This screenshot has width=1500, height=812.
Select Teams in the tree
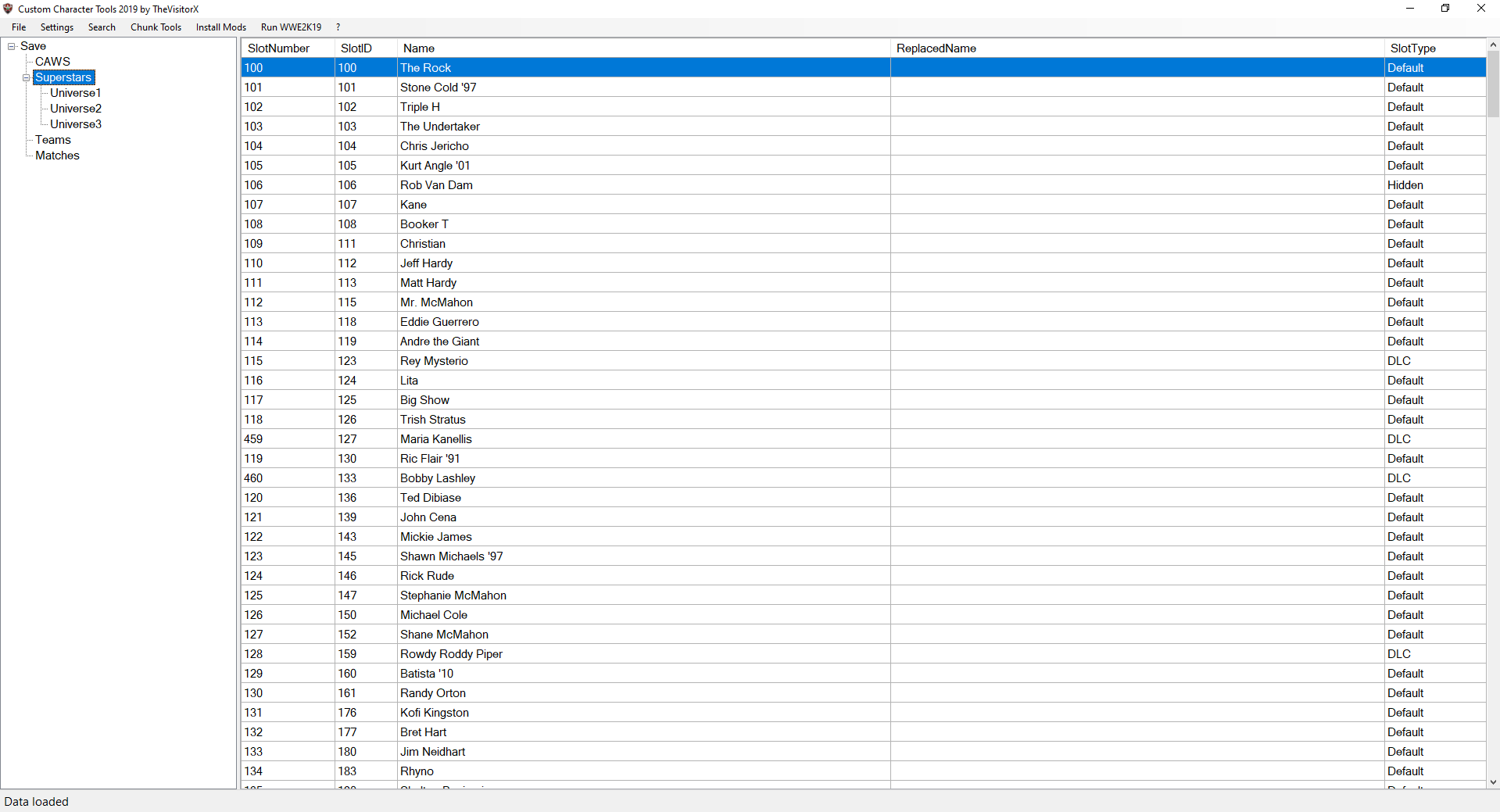click(x=53, y=140)
